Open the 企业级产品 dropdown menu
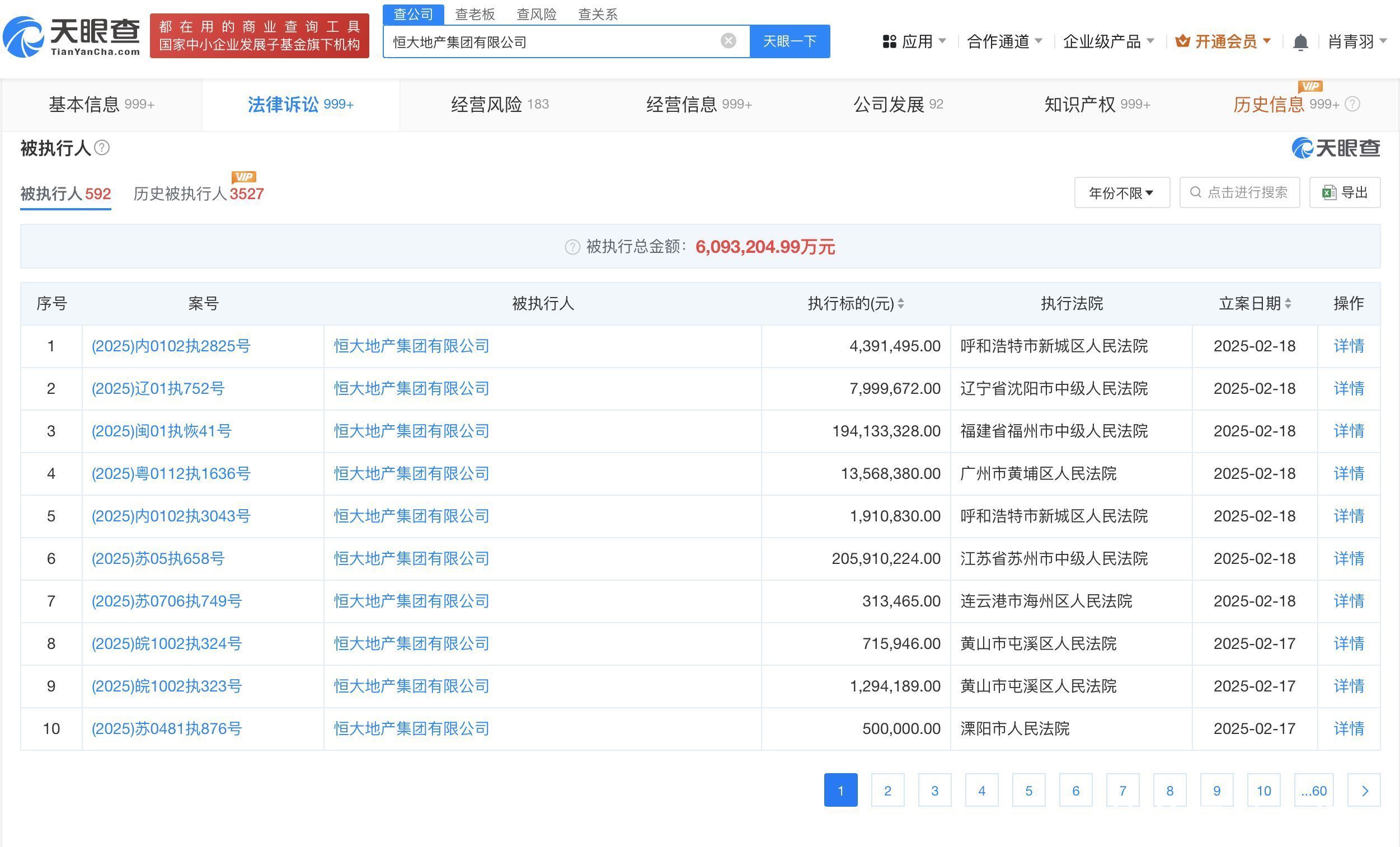 coord(1108,41)
